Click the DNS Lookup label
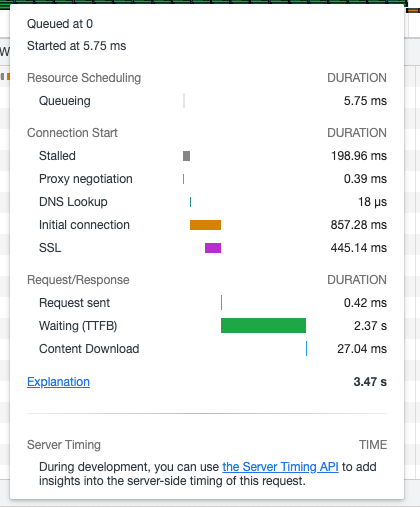Image resolution: width=420 pixels, height=507 pixels. 73,202
